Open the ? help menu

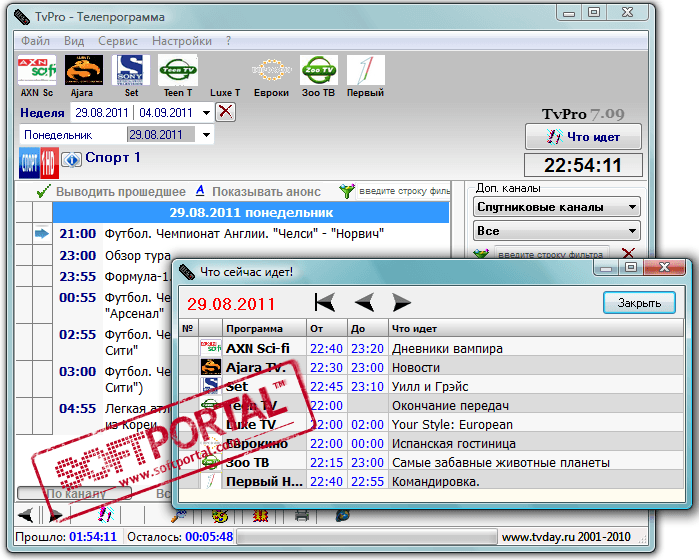point(228,41)
